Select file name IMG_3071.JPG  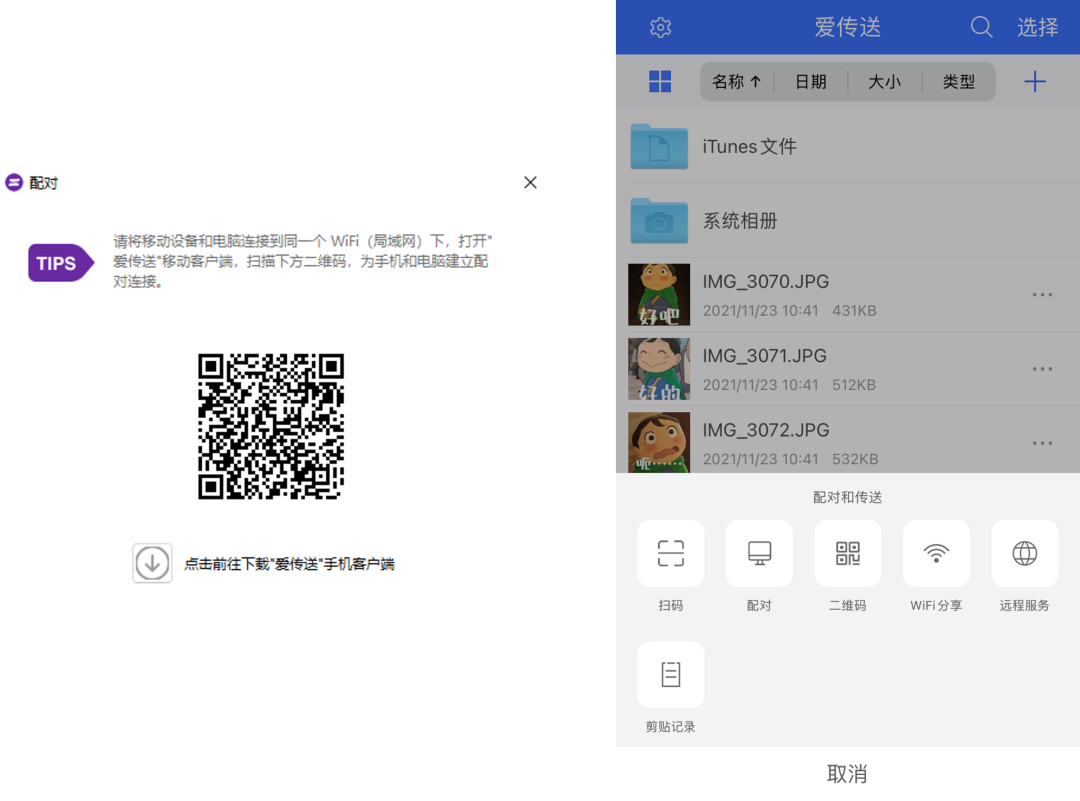click(x=764, y=356)
